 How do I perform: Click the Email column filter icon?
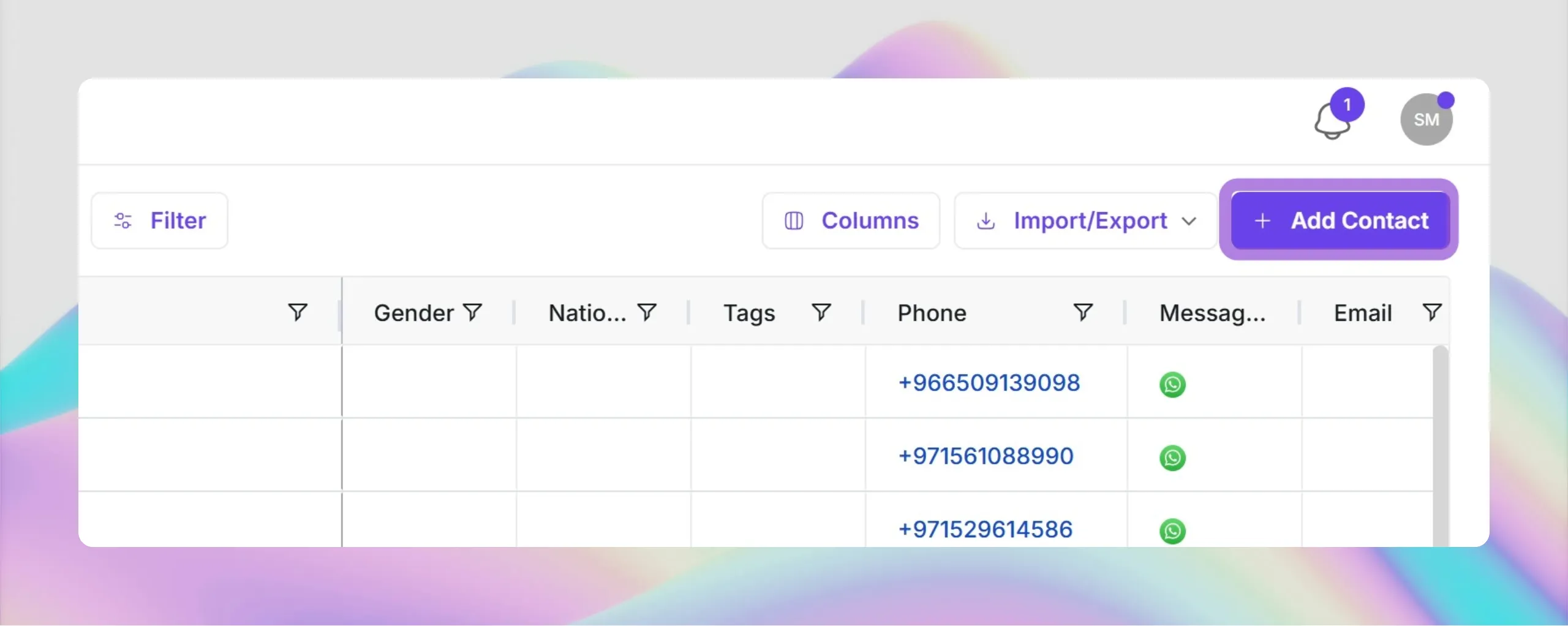(1431, 312)
